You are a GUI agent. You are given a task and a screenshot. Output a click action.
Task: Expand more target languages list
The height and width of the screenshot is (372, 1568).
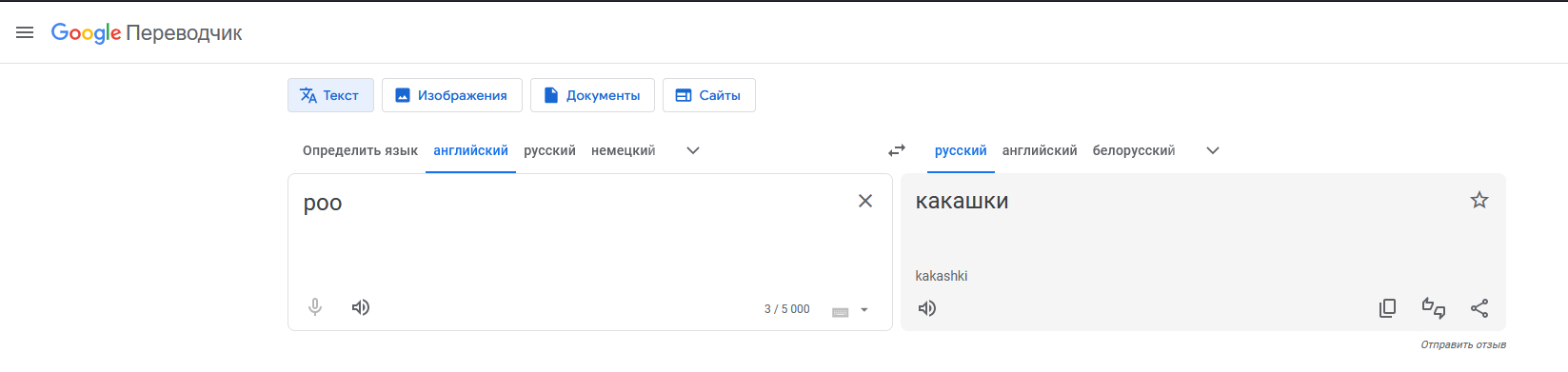(1213, 150)
